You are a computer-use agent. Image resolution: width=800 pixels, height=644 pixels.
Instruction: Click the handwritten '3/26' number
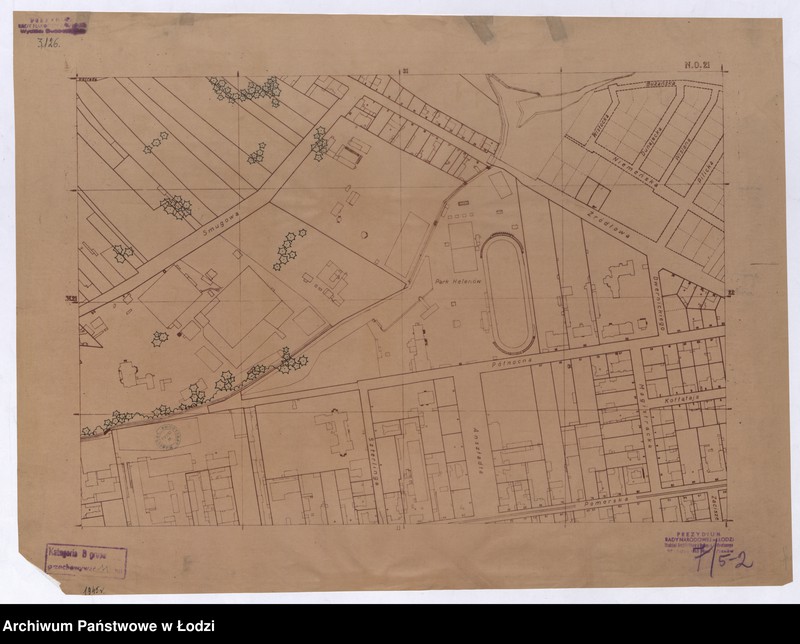click(x=47, y=41)
